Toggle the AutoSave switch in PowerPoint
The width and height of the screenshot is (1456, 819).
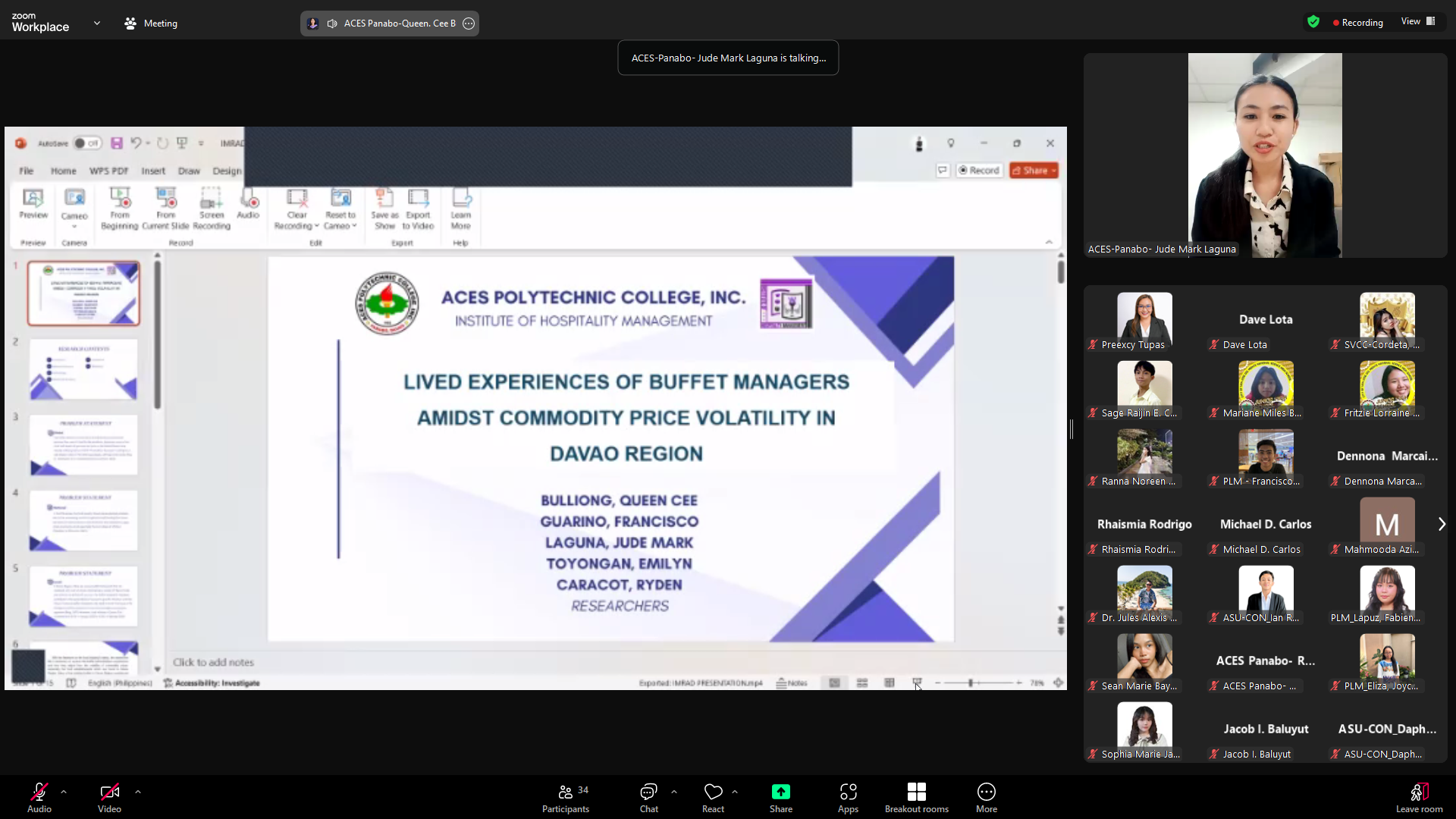(86, 143)
